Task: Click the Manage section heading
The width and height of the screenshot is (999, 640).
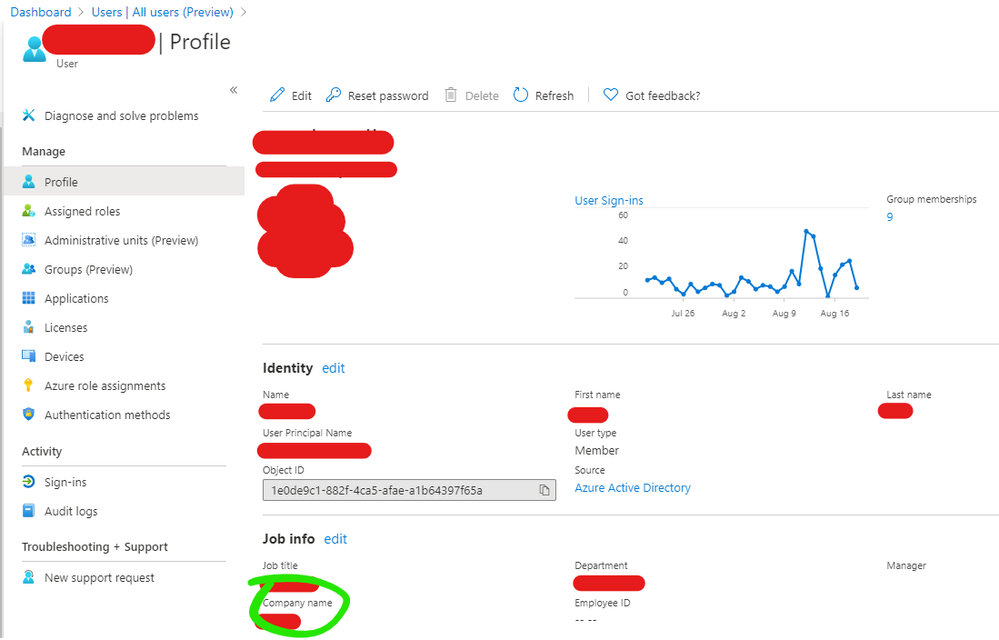Action: coord(43,152)
